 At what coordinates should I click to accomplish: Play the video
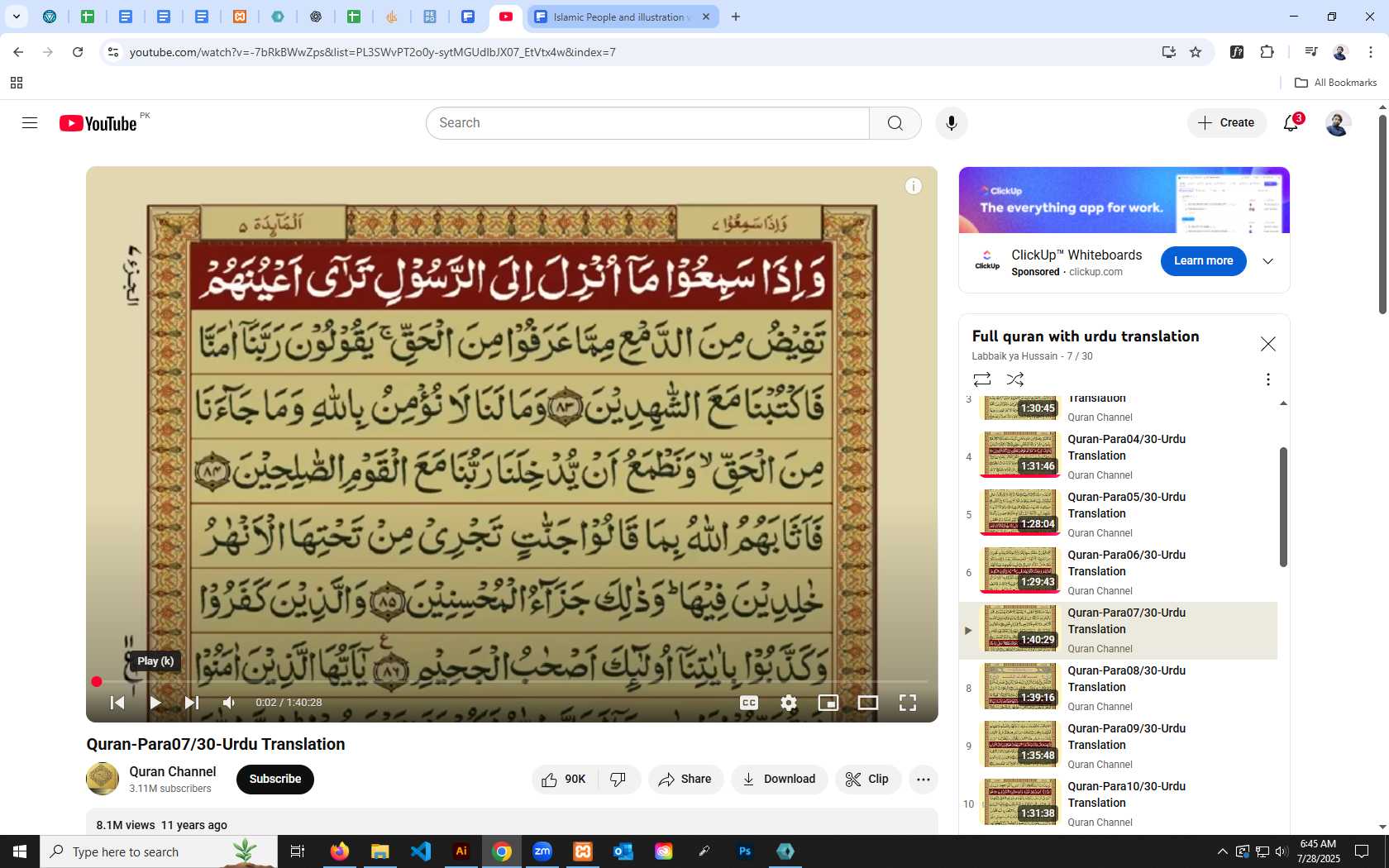click(x=155, y=703)
